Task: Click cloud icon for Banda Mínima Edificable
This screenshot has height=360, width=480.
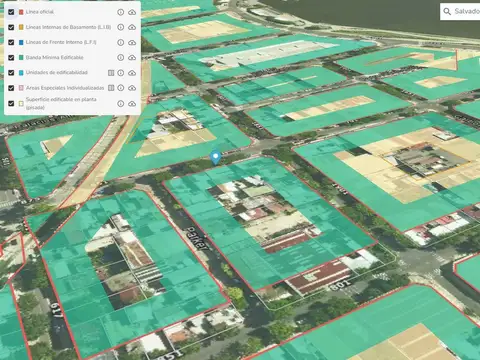Action: point(132,58)
